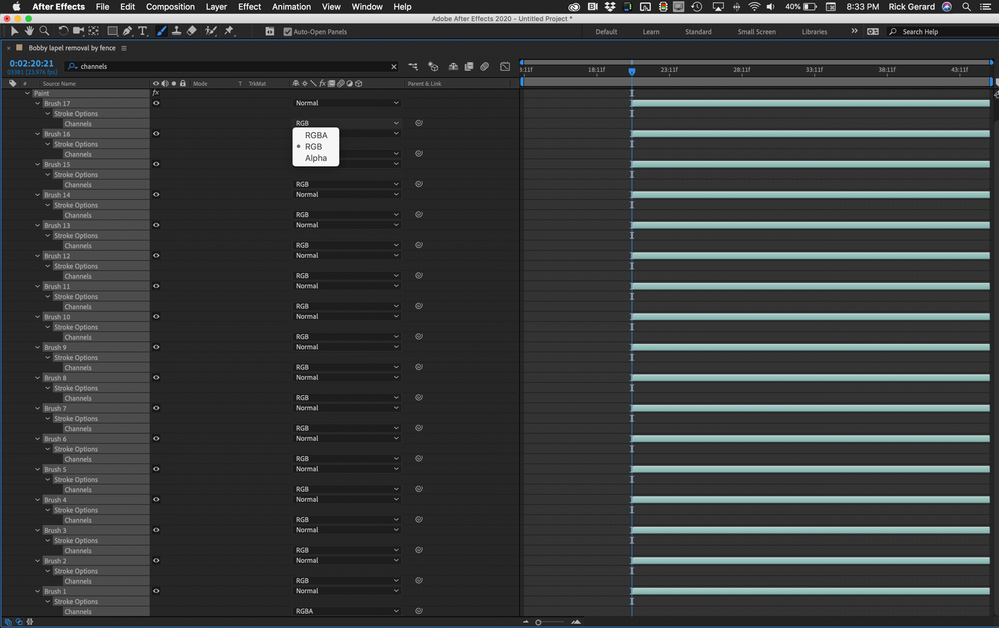
Task: Choose Alpha from the channels popup
Action: point(315,158)
